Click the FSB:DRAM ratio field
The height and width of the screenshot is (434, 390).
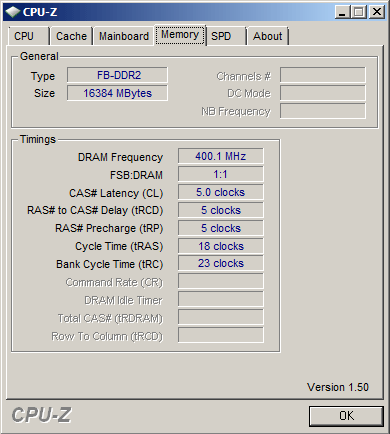[221, 174]
